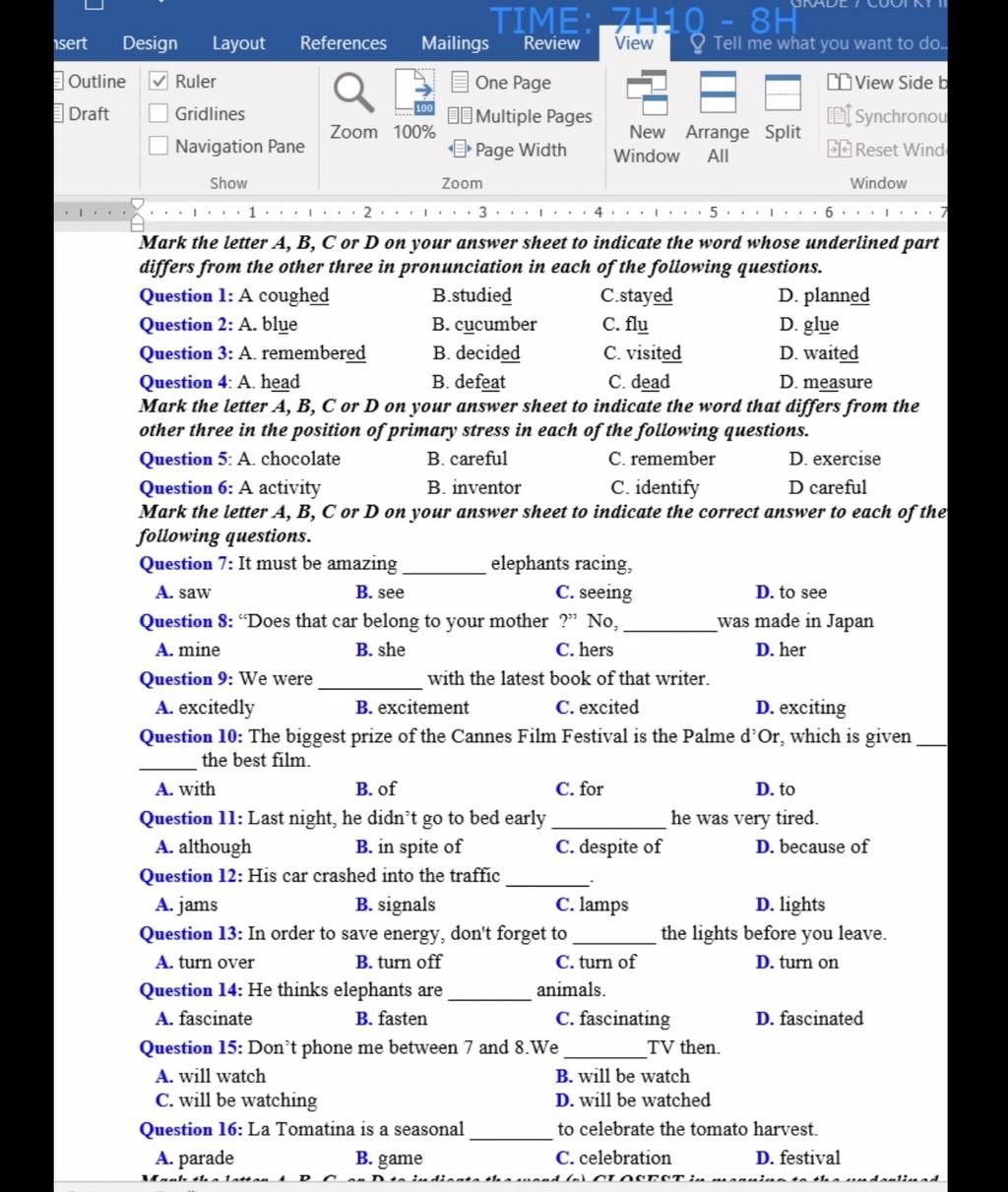The image size is (1008, 1192).
Task: Click answer 'C. seeing' in Question 7
Action: pyautogui.click(x=594, y=593)
